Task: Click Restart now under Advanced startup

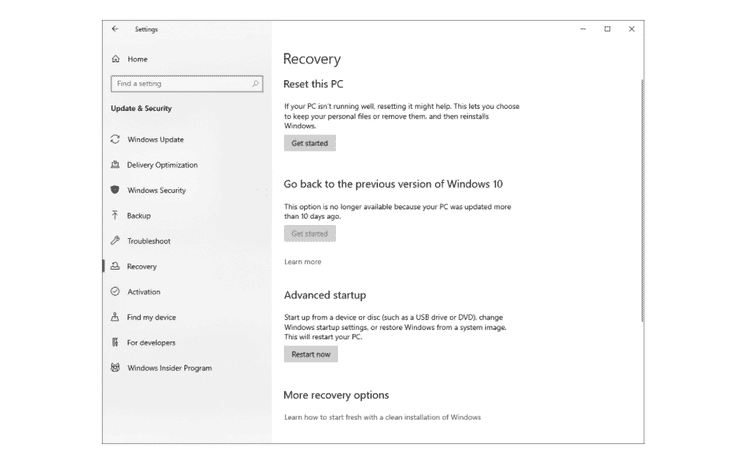Action: [311, 354]
